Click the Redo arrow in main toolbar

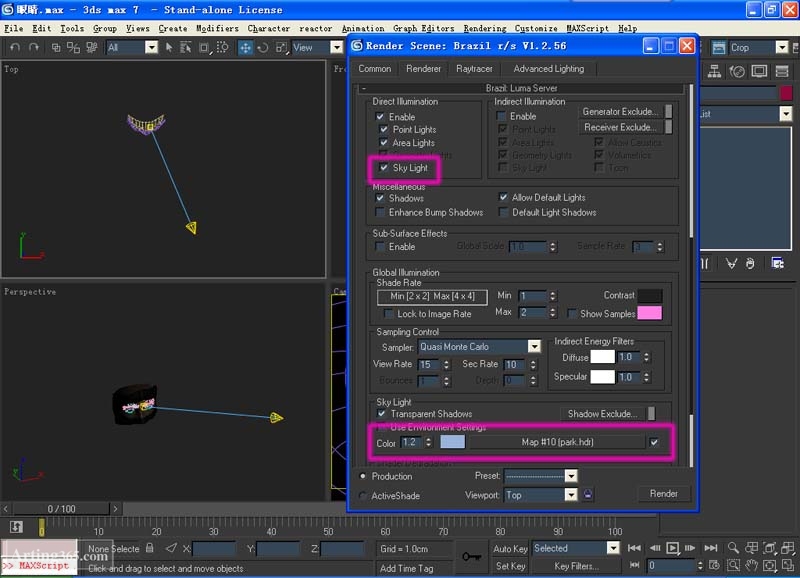point(34,47)
